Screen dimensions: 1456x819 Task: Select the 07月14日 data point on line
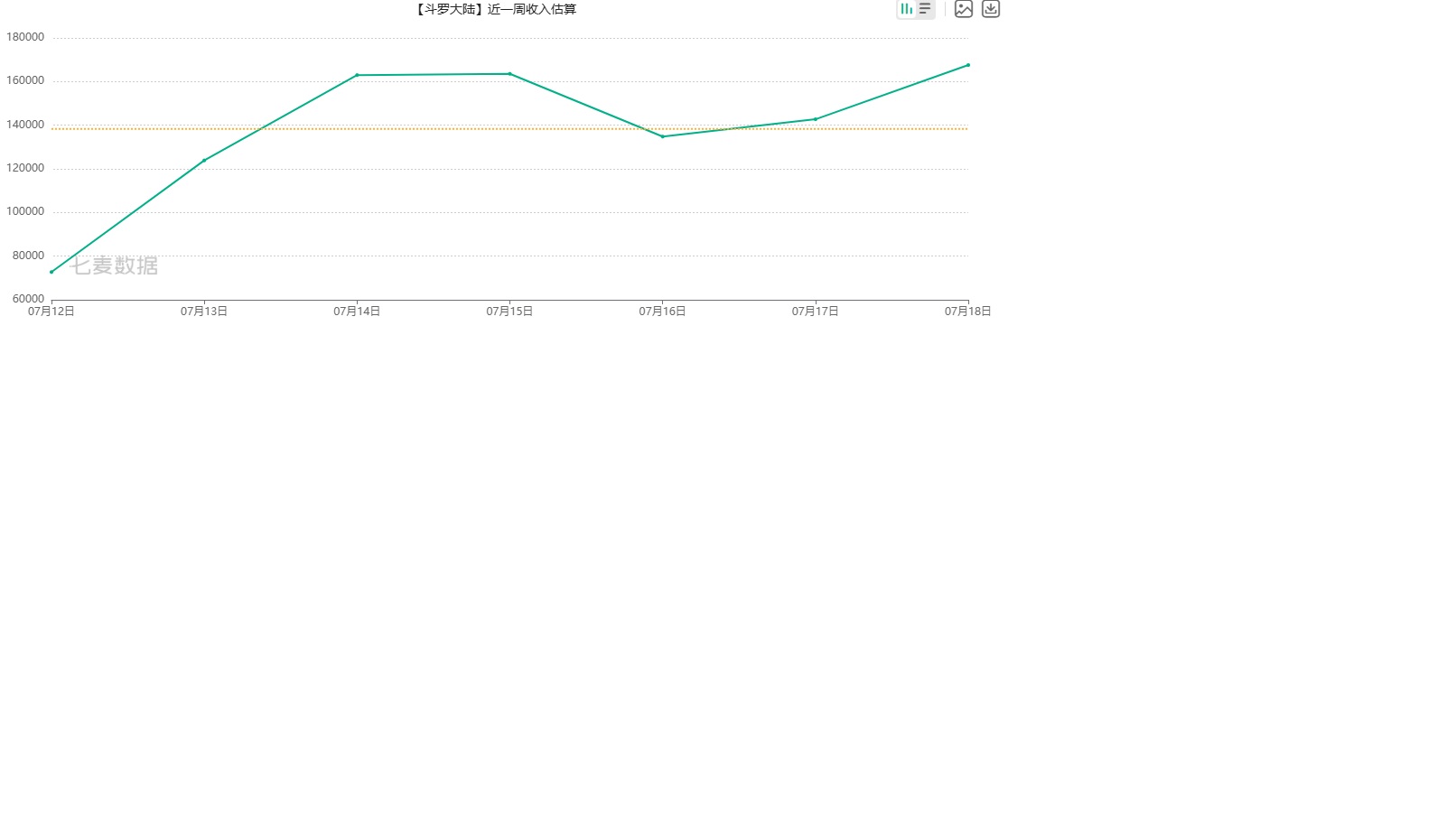coord(357,75)
